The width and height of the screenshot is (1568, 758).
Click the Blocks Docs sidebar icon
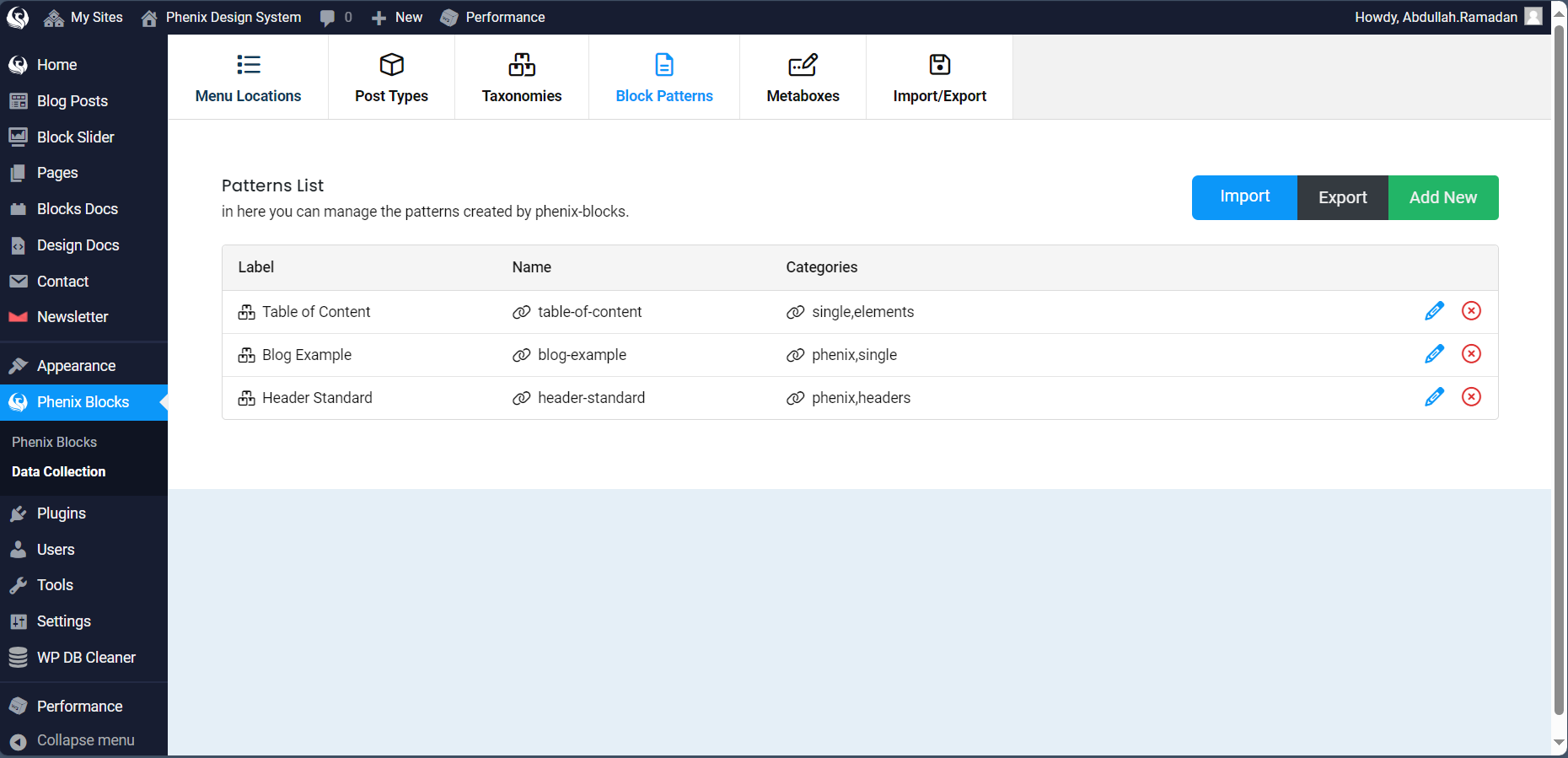coord(18,209)
